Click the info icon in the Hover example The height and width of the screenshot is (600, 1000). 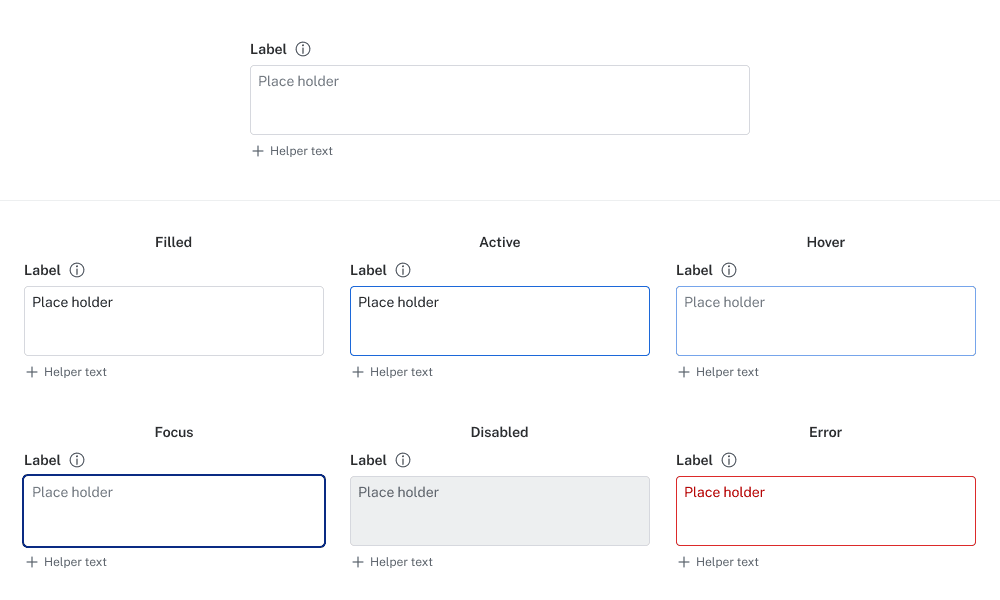coord(729,270)
